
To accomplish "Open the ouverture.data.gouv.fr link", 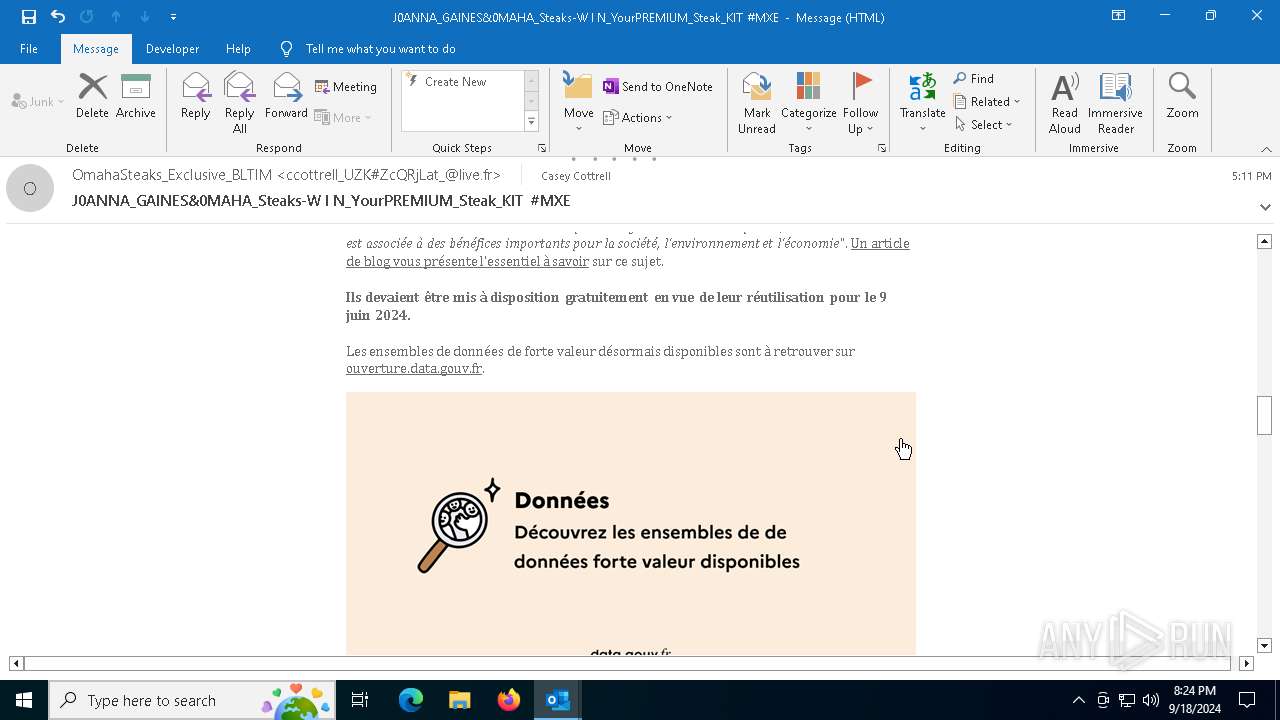I will 414,368.
